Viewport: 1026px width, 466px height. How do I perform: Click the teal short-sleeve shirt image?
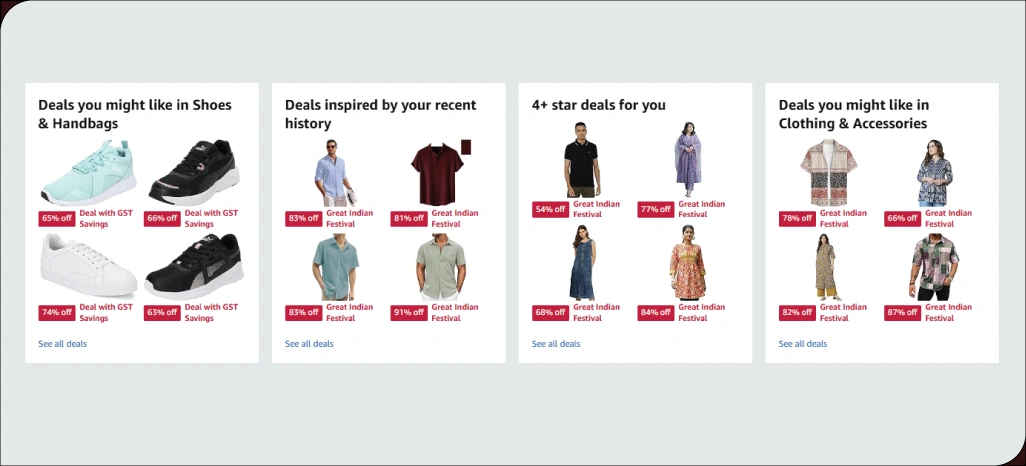point(336,267)
